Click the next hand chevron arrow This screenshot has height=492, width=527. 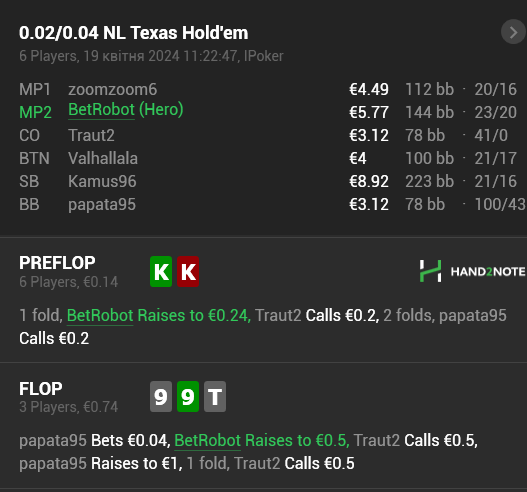tap(513, 32)
